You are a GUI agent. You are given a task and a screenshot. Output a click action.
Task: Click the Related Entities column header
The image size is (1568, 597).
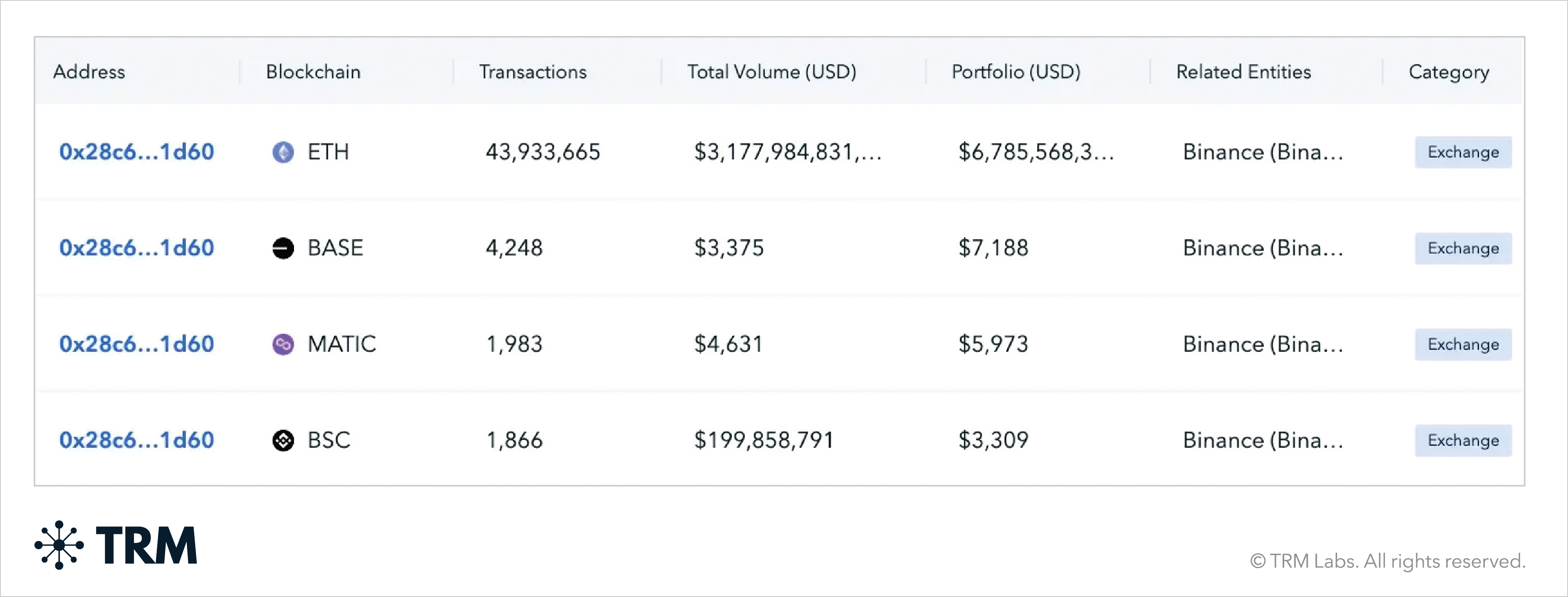click(1243, 72)
